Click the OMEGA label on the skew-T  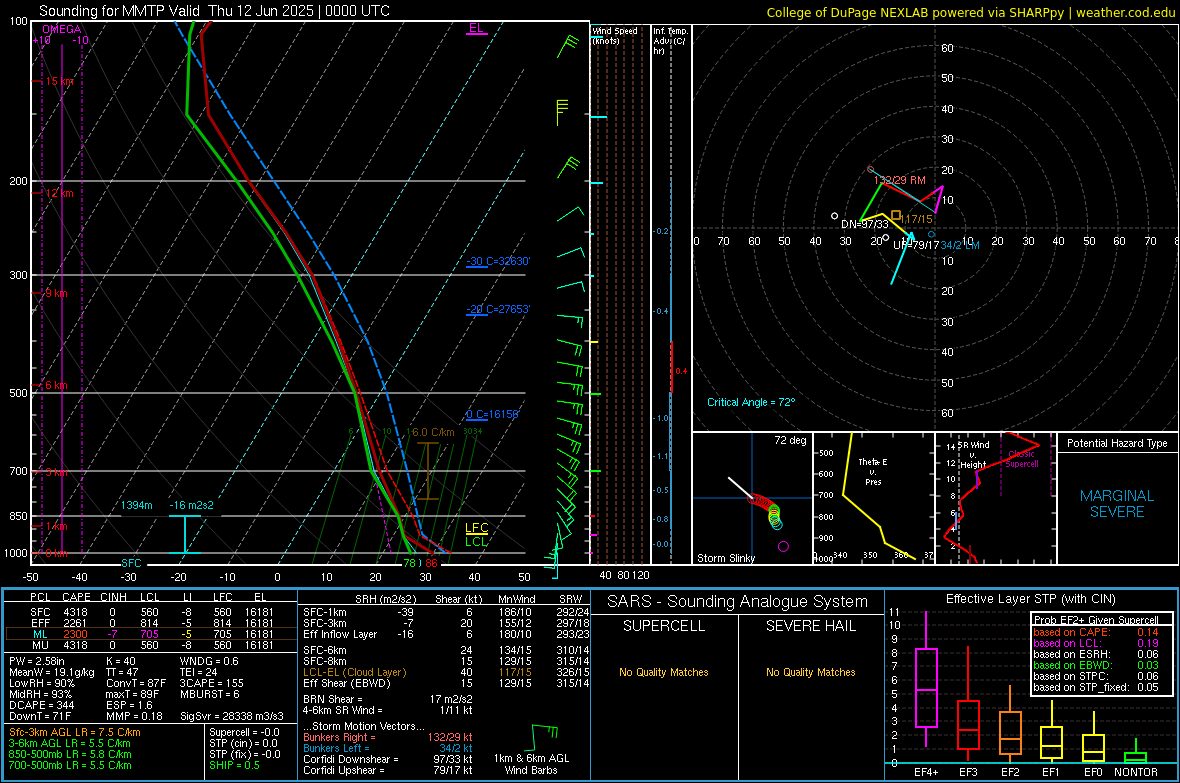[x=62, y=29]
